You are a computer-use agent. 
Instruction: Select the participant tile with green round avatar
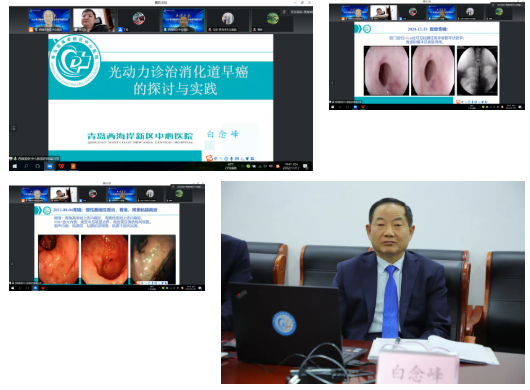272,21
